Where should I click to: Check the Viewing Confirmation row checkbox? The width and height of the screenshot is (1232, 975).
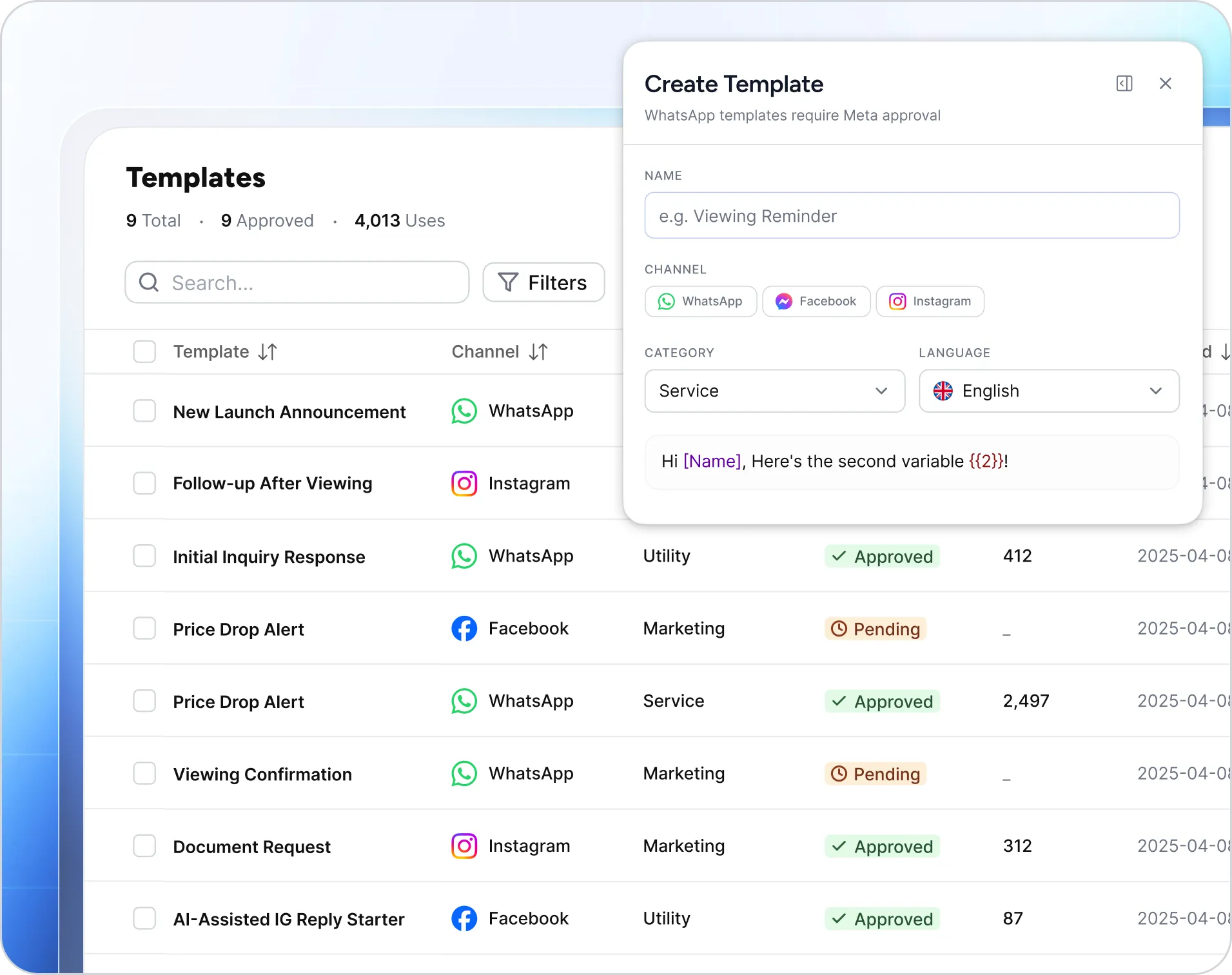[x=144, y=773]
